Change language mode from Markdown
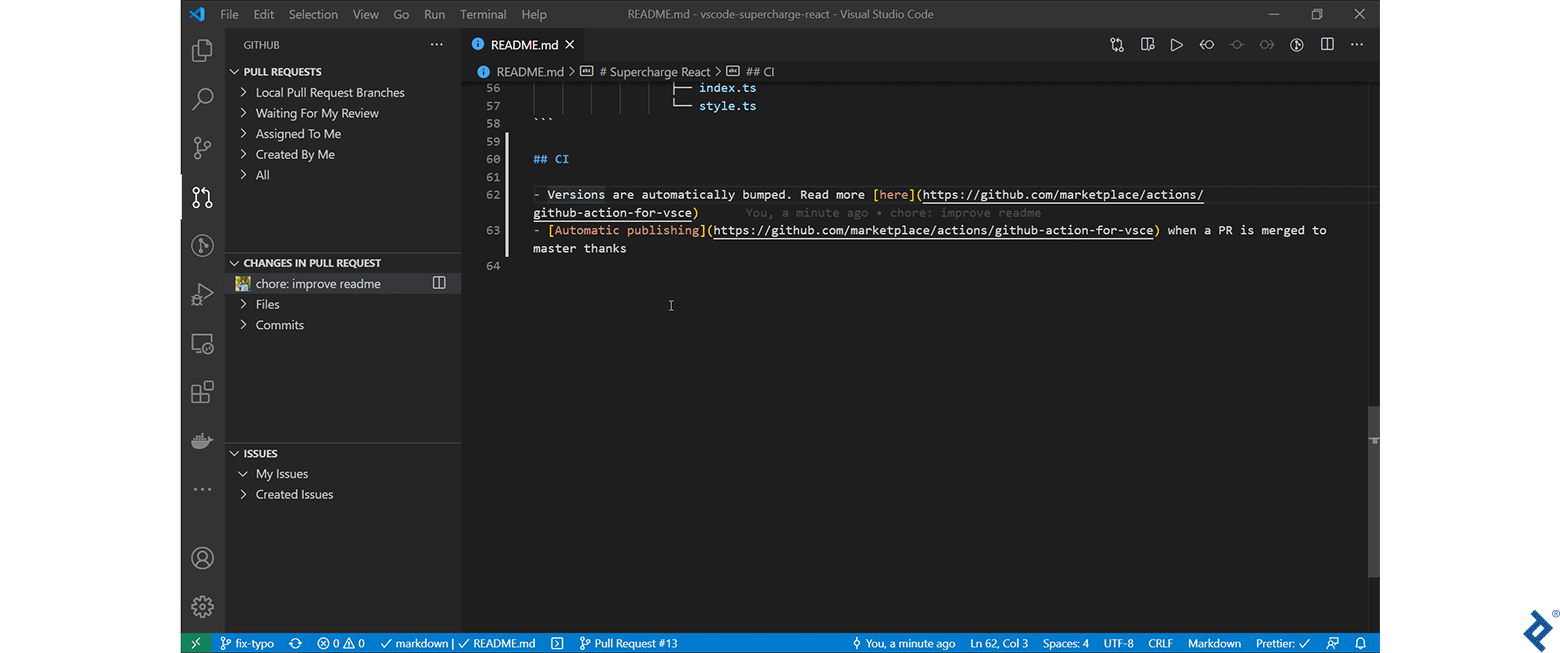Image resolution: width=1560 pixels, height=653 pixels. [x=1214, y=643]
